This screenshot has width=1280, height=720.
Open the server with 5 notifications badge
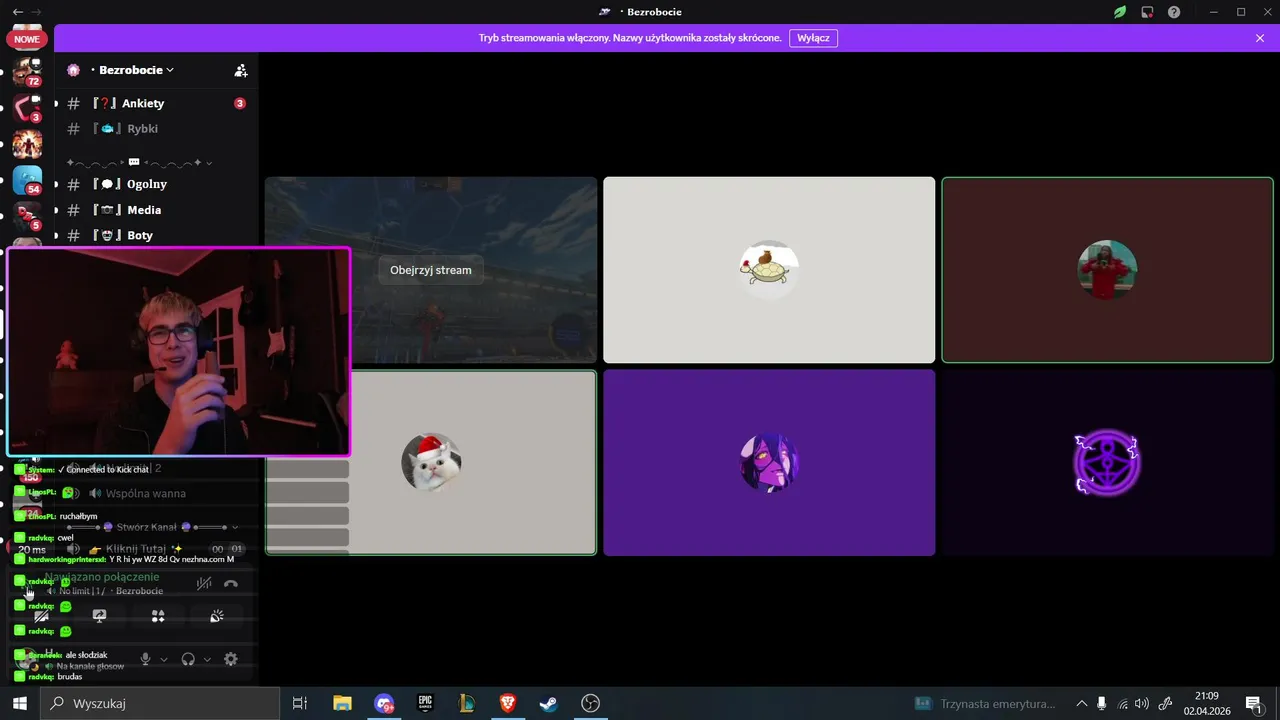27,215
